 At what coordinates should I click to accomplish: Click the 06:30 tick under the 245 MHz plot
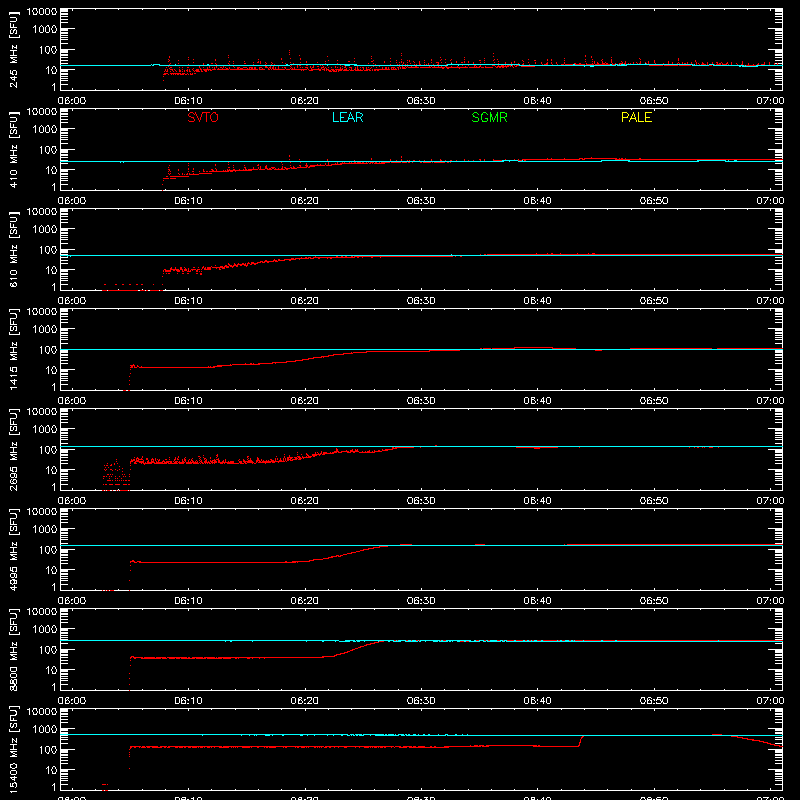coord(421,101)
